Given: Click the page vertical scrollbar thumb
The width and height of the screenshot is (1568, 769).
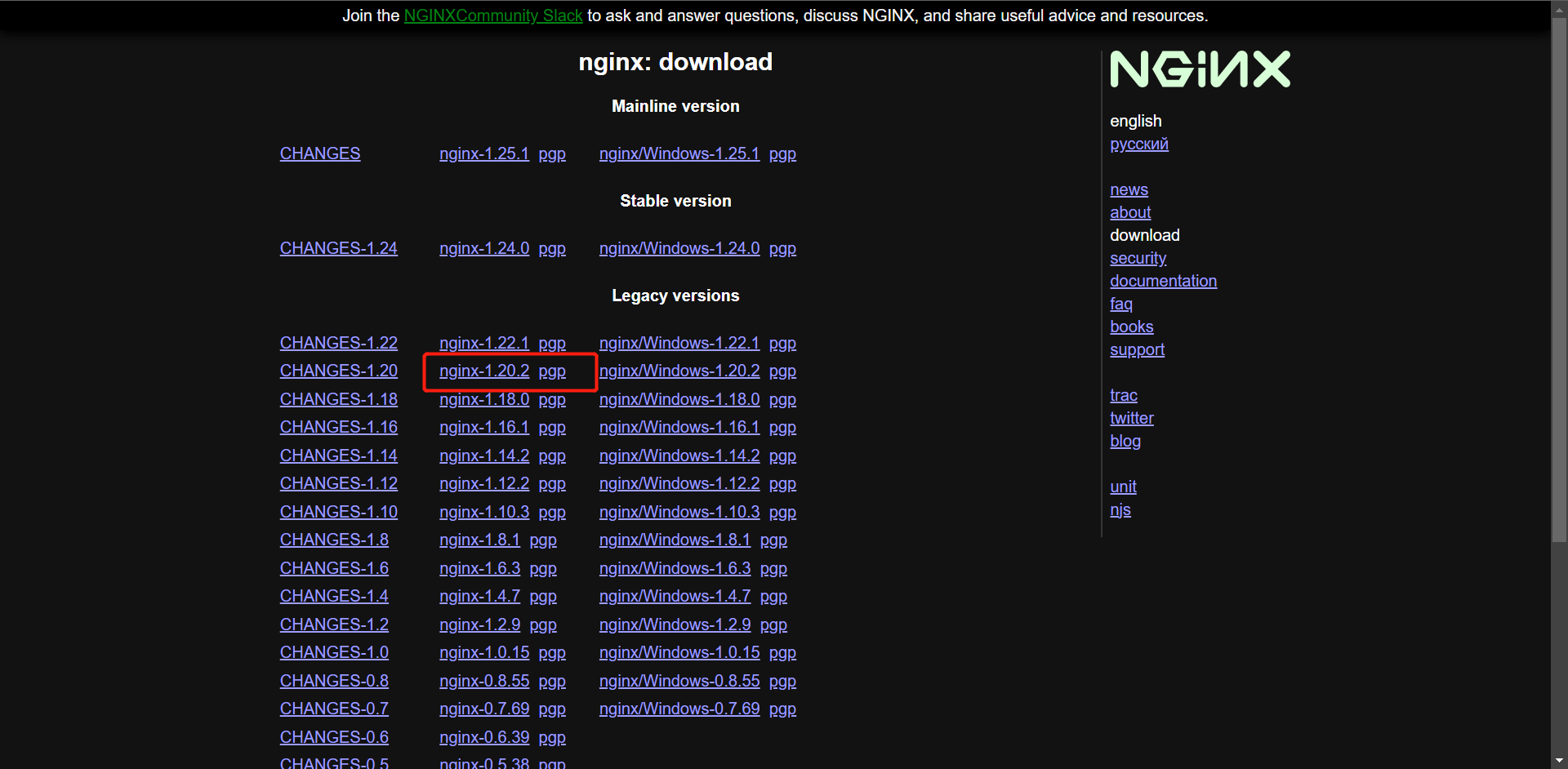Looking at the screenshot, I should pos(1559,279).
